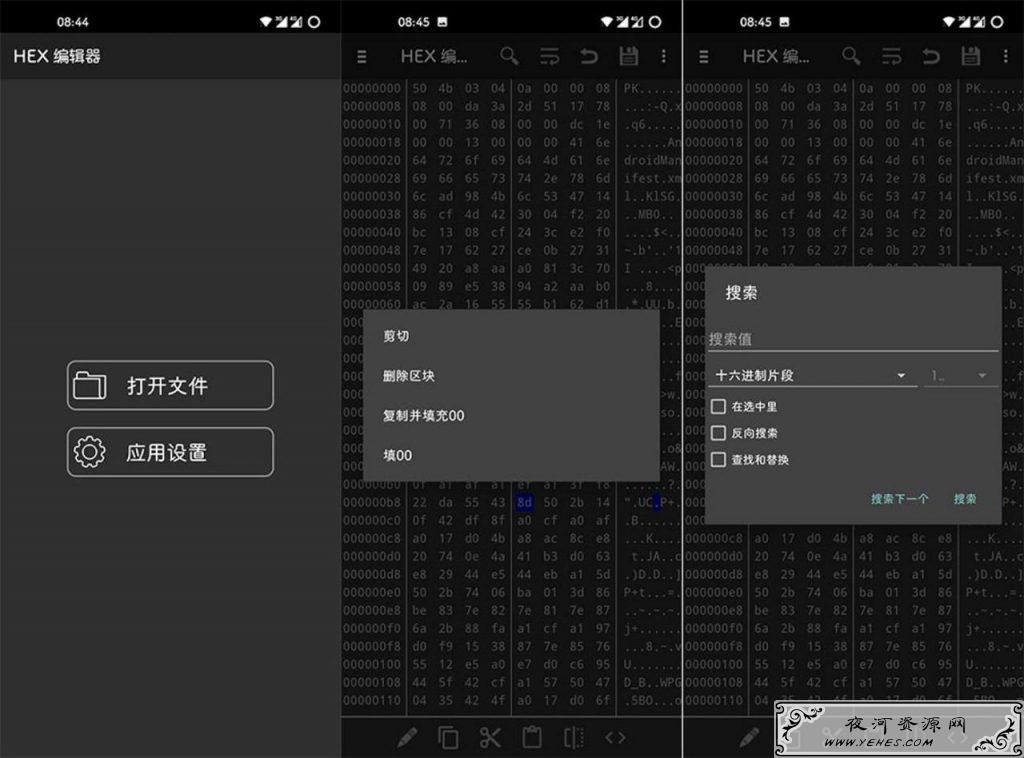Tap offset 00000048 in right hex view
Image resolution: width=1024 pixels, height=758 pixels.
[x=714, y=250]
